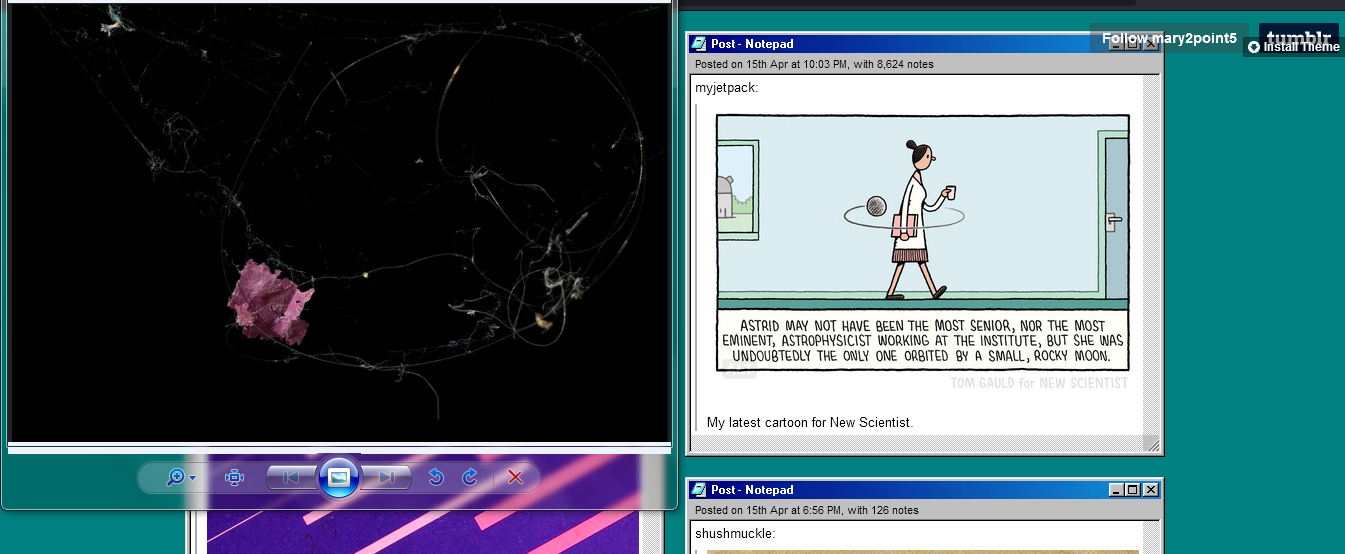Image resolution: width=1345 pixels, height=554 pixels.
Task: Go to the next photo
Action: tap(387, 478)
